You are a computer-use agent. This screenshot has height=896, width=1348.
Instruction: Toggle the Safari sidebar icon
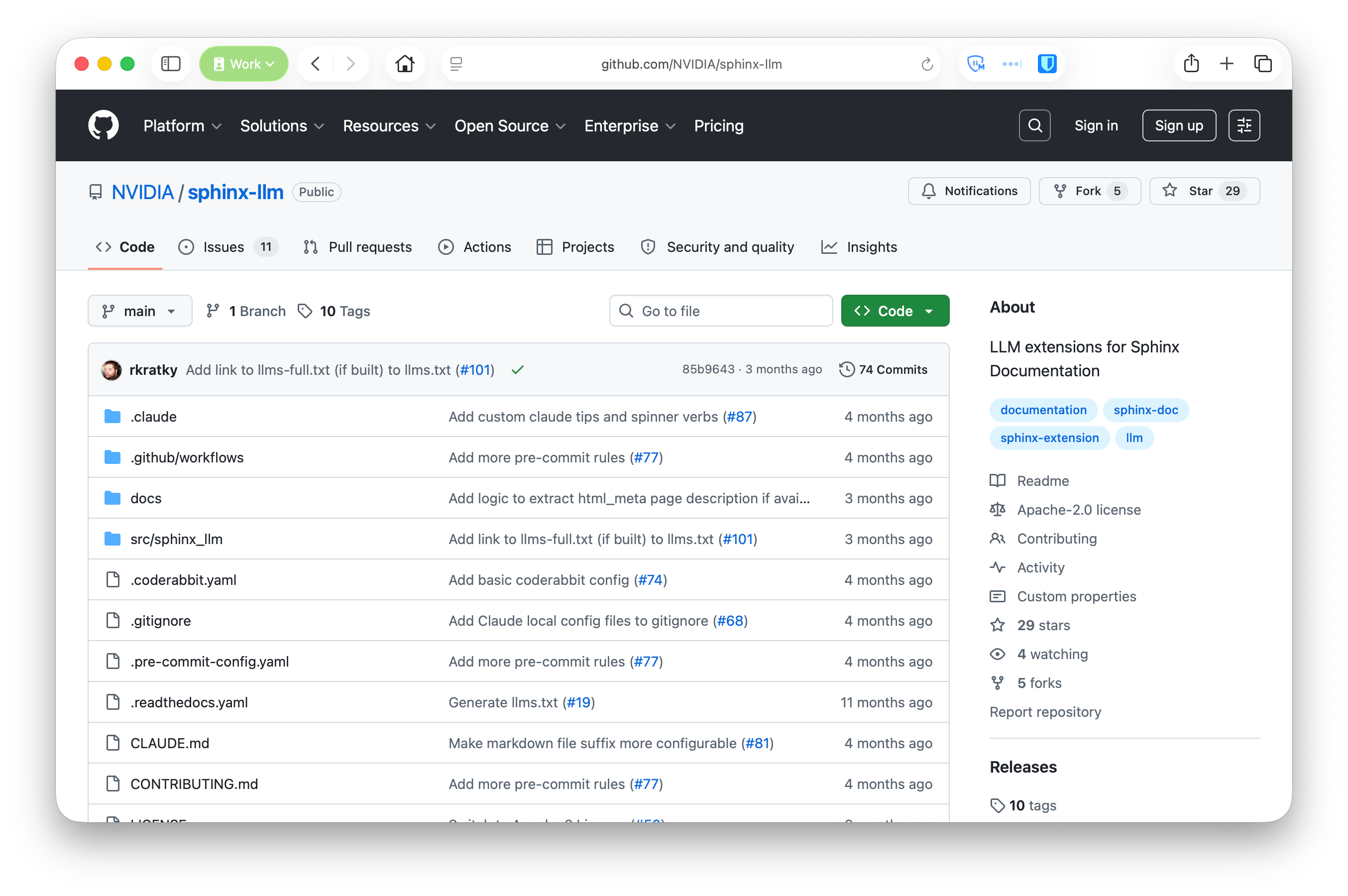click(x=170, y=63)
